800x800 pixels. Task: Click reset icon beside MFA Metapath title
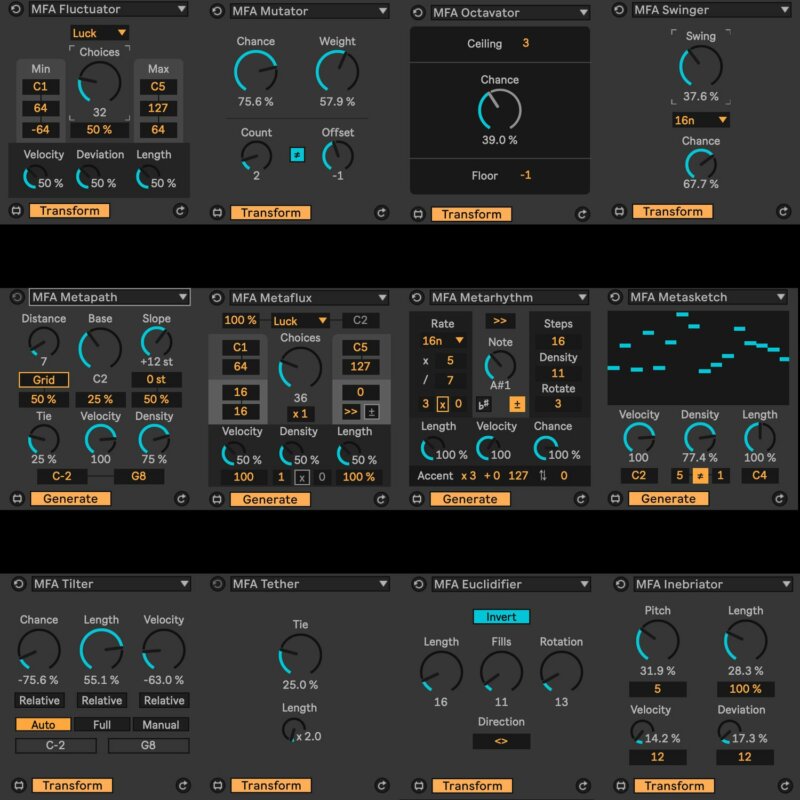pyautogui.click(x=17, y=297)
